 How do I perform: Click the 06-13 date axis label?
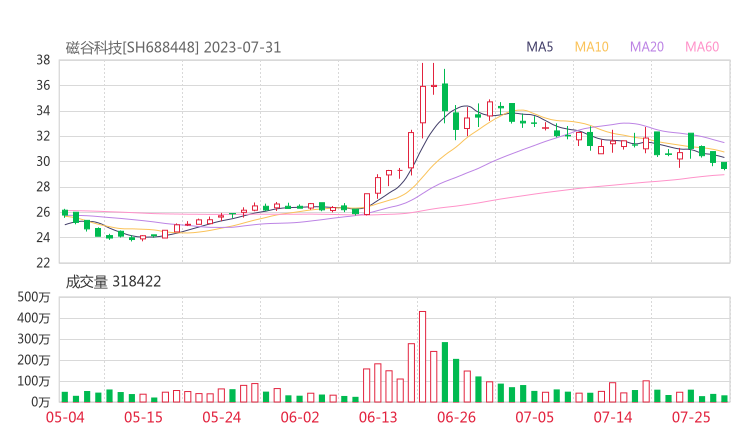pyautogui.click(x=378, y=417)
